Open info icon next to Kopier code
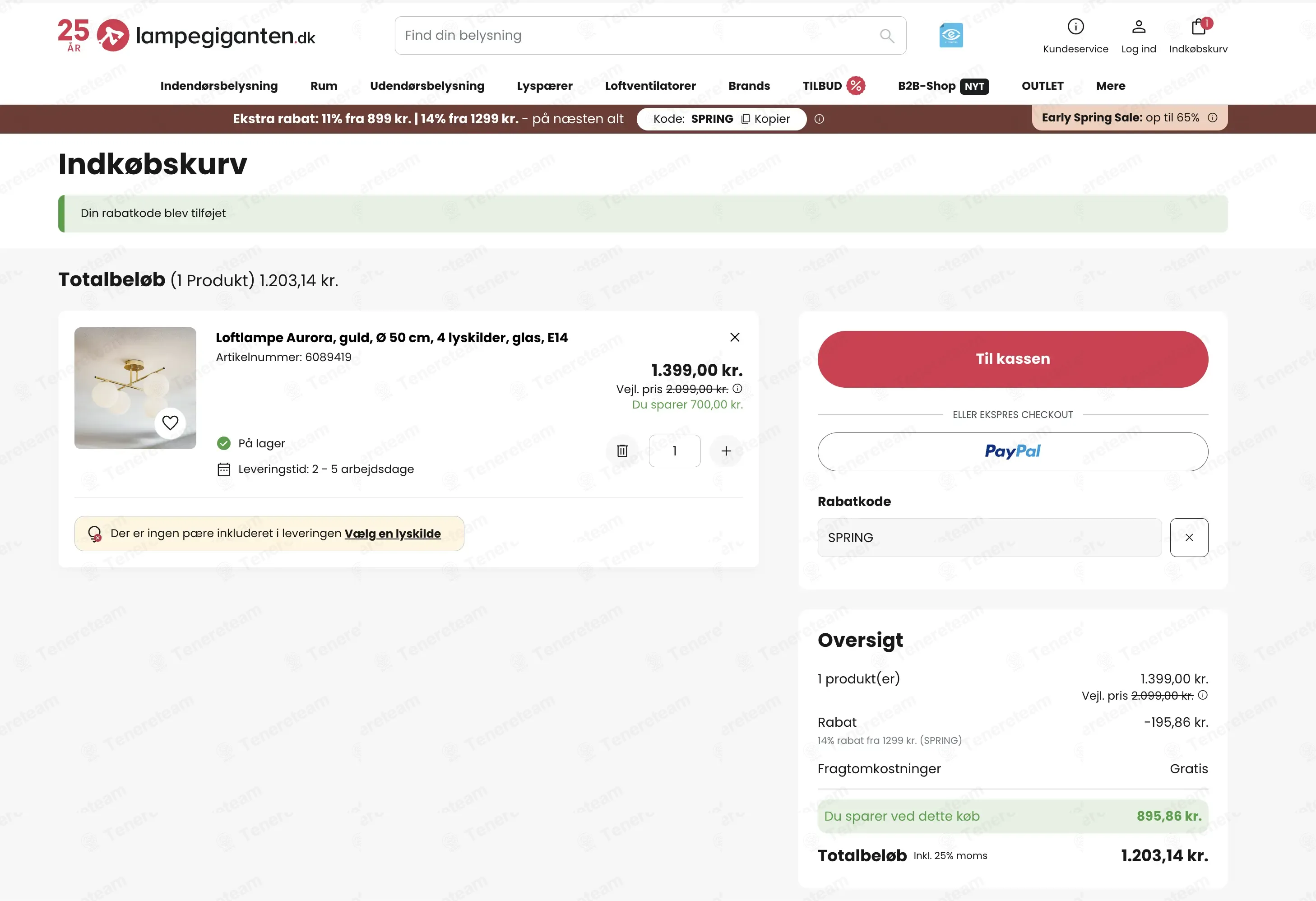The width and height of the screenshot is (1316, 901). [x=819, y=119]
